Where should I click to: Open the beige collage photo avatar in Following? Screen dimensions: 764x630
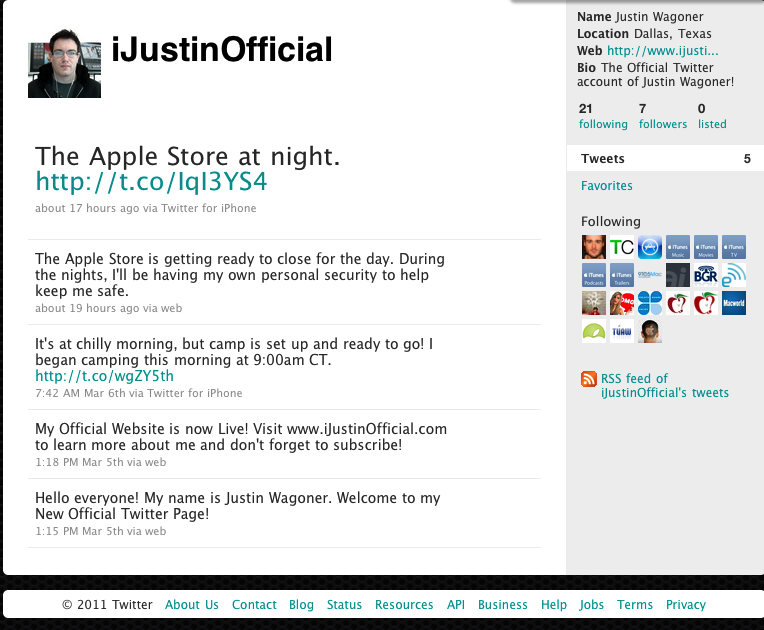tap(593, 303)
